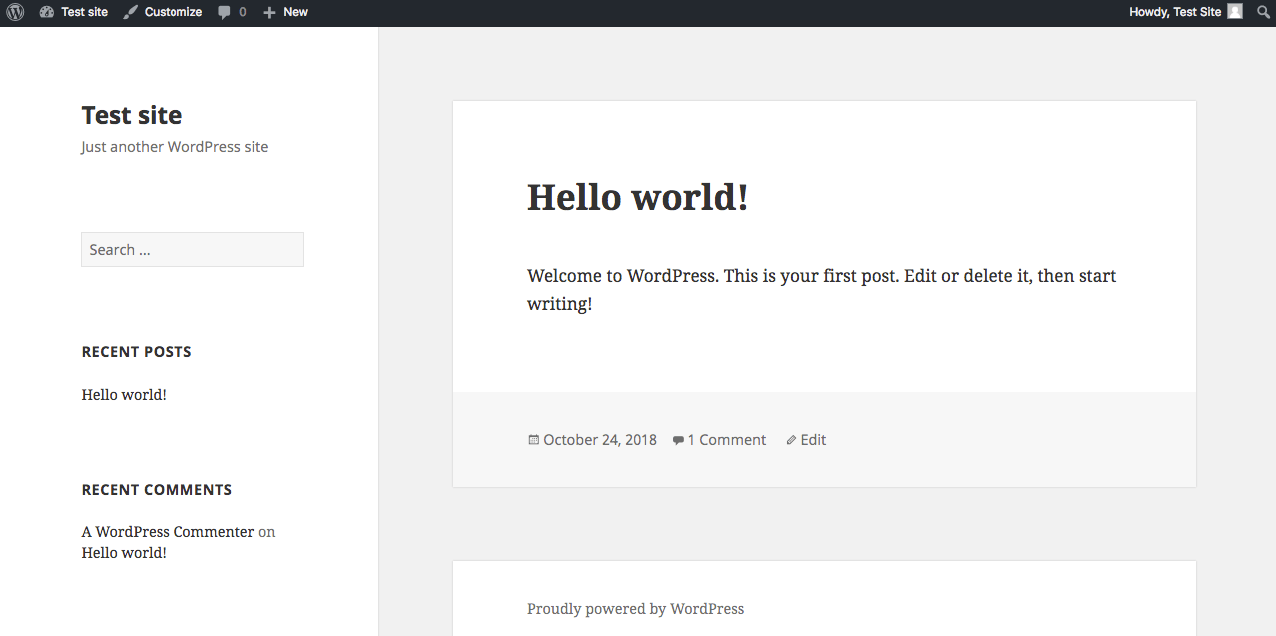Click the RECENT POSTS widget heading
The height and width of the screenshot is (636, 1276).
137,352
